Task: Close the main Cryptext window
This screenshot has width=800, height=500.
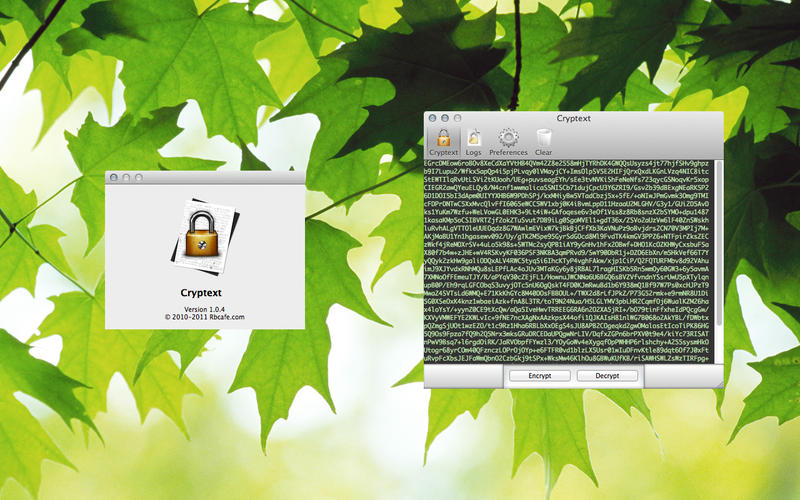Action: [x=433, y=118]
